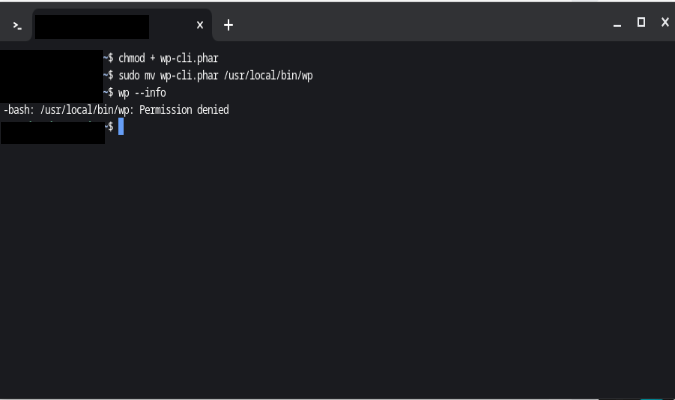The width and height of the screenshot is (675, 400).
Task: Close the terminal window
Action: (x=665, y=22)
